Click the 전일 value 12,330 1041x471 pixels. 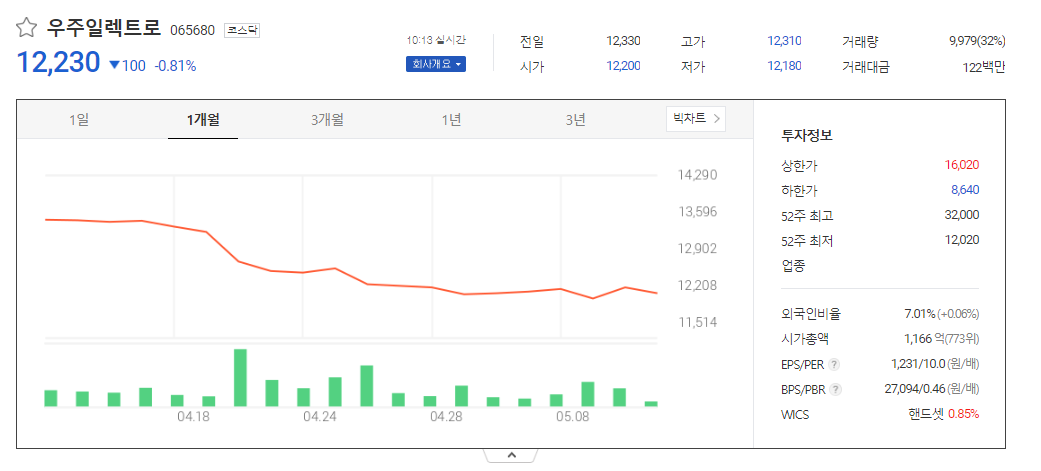[x=623, y=41]
